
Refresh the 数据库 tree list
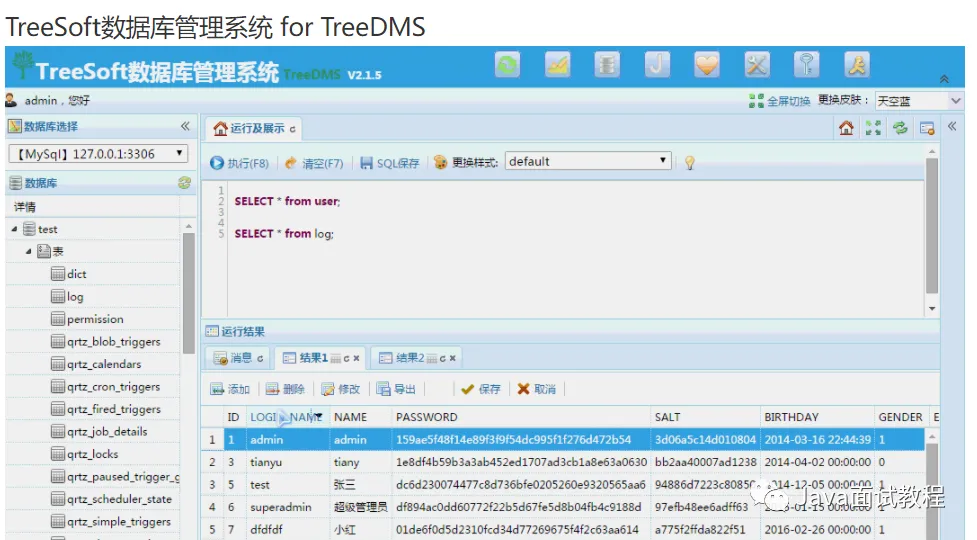click(184, 182)
